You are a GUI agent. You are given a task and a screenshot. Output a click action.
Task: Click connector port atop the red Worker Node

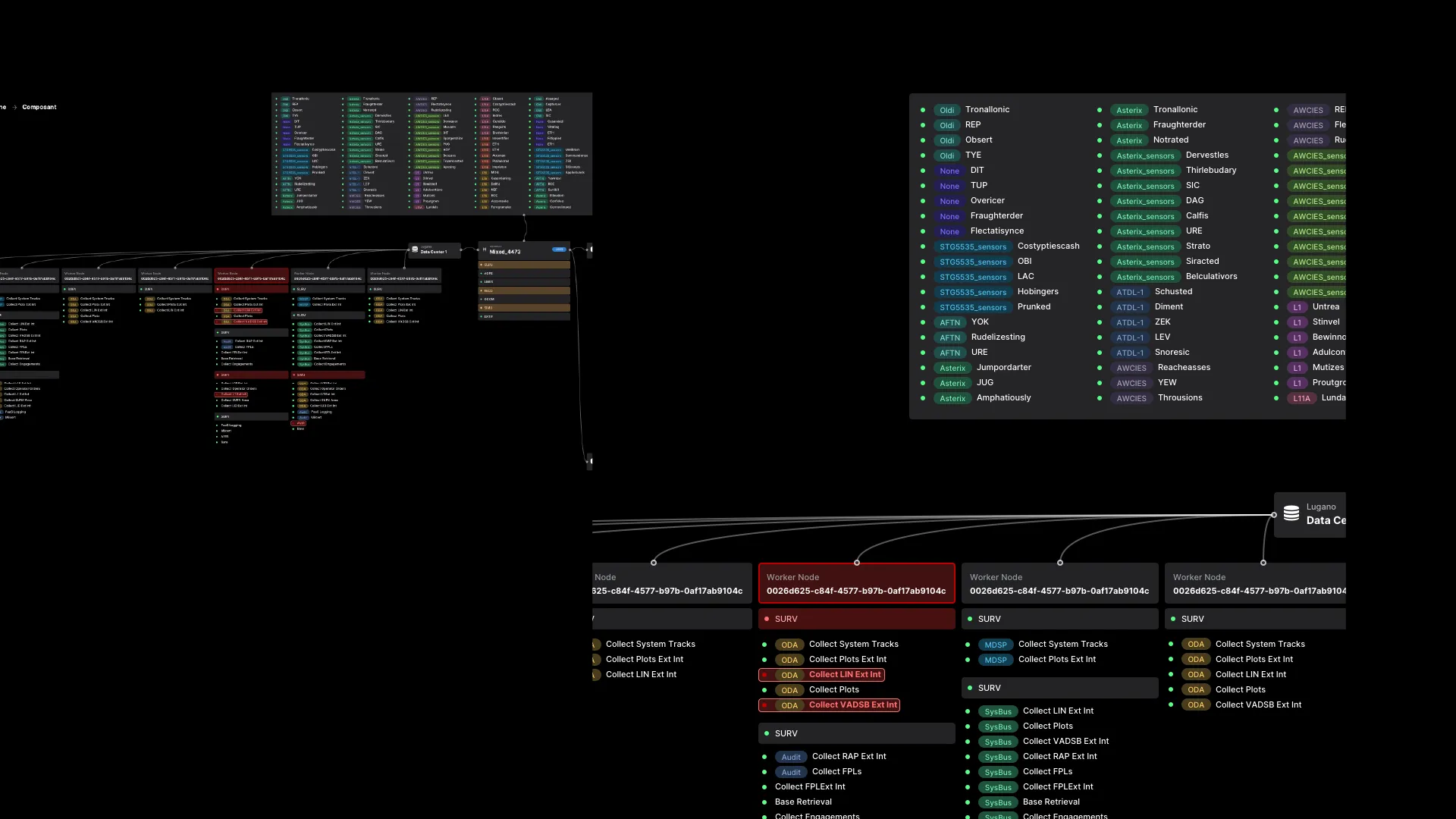click(x=857, y=563)
